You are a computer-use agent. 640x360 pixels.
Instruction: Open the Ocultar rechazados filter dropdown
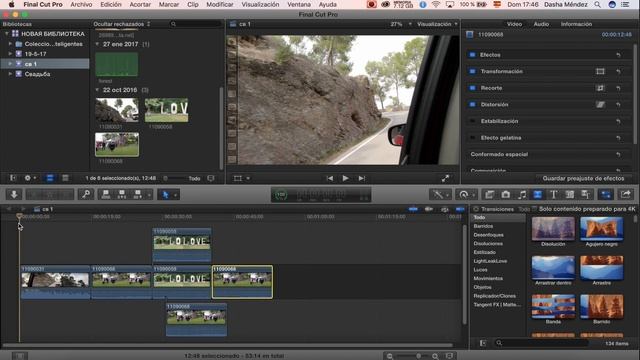pos(122,24)
